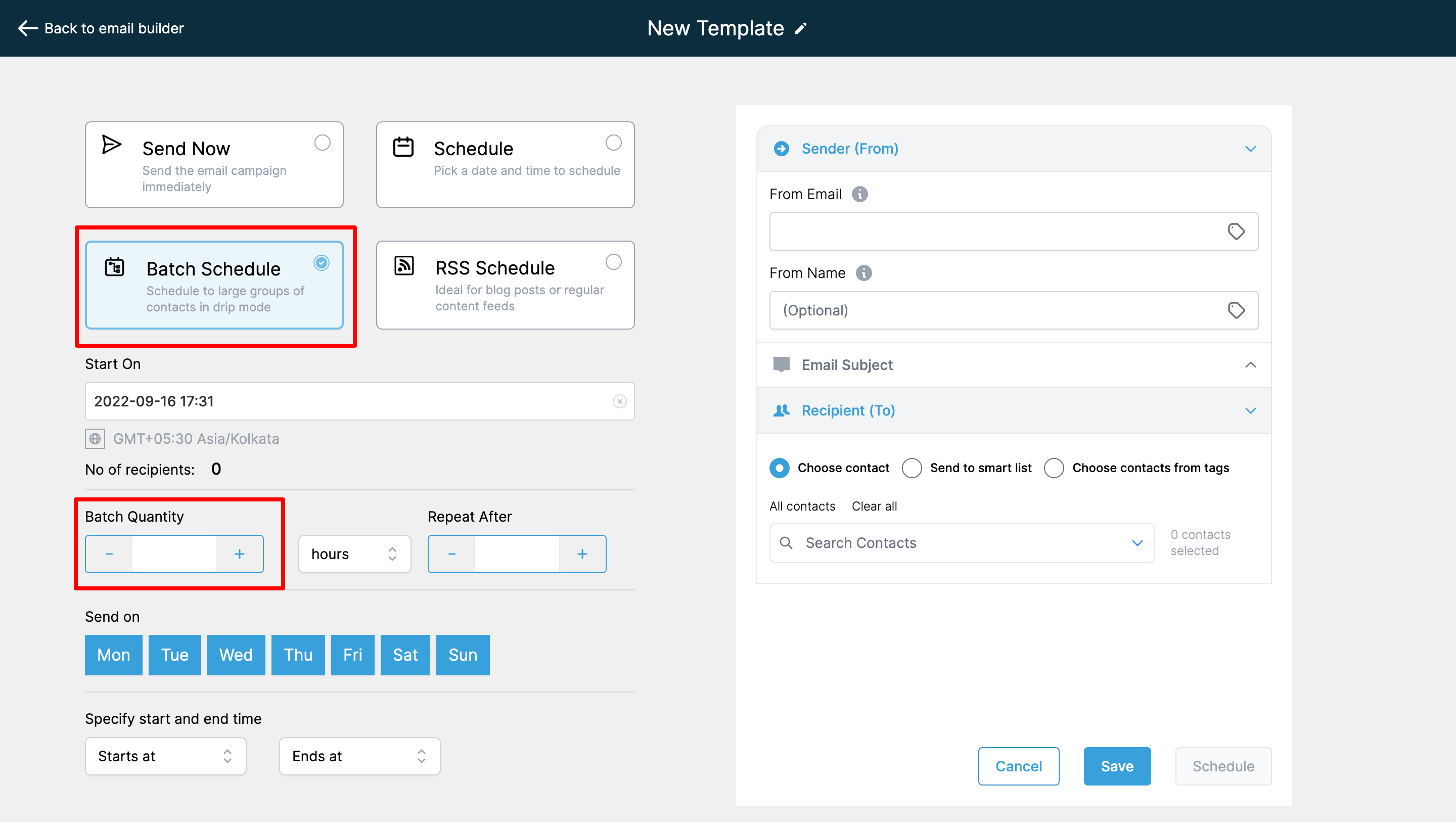This screenshot has height=830, width=1456.
Task: Click the Save button
Action: pyautogui.click(x=1116, y=766)
